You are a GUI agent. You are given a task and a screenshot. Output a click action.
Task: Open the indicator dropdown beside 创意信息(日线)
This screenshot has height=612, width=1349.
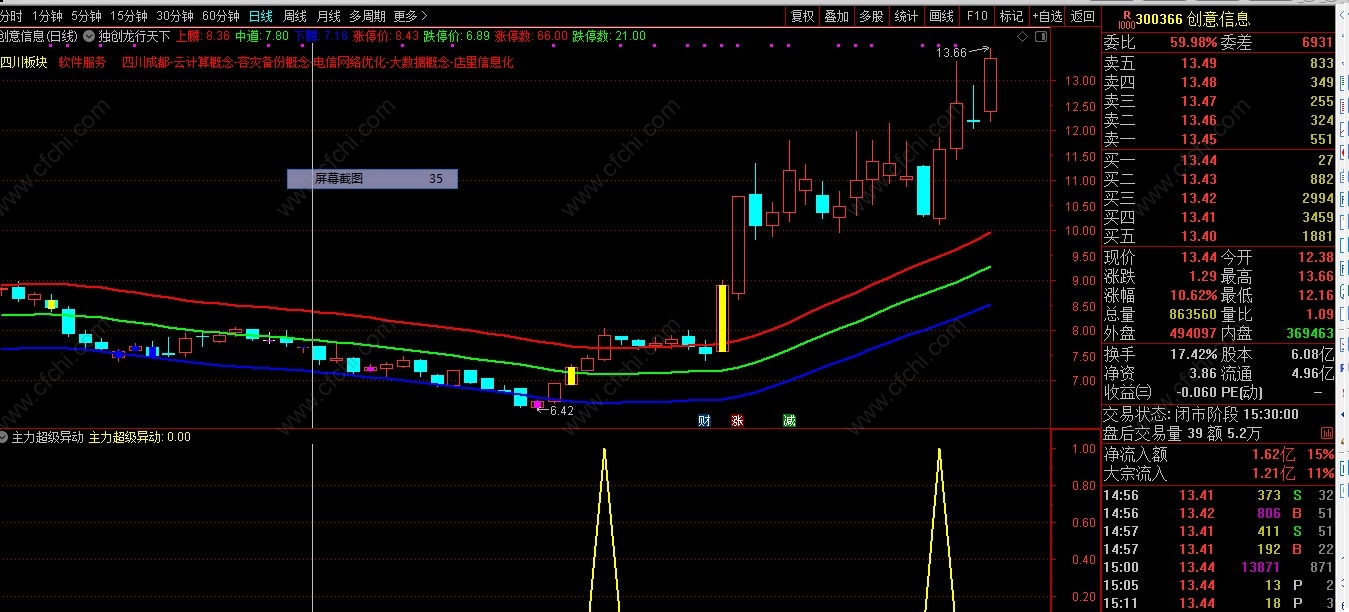coord(90,36)
